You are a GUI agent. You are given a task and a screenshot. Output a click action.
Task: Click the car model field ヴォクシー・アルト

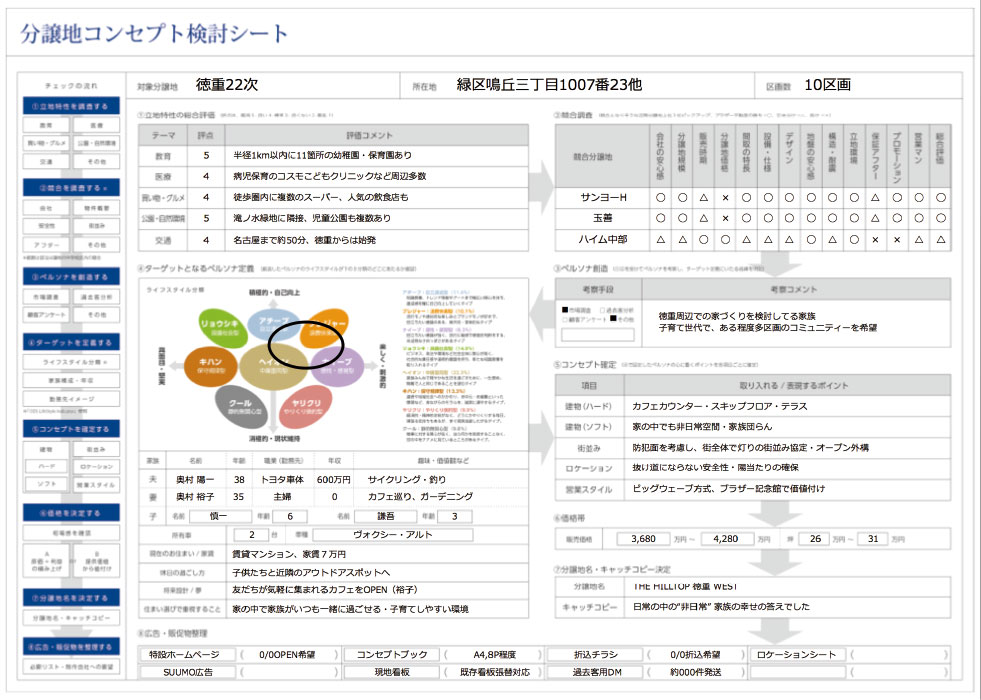(393, 535)
